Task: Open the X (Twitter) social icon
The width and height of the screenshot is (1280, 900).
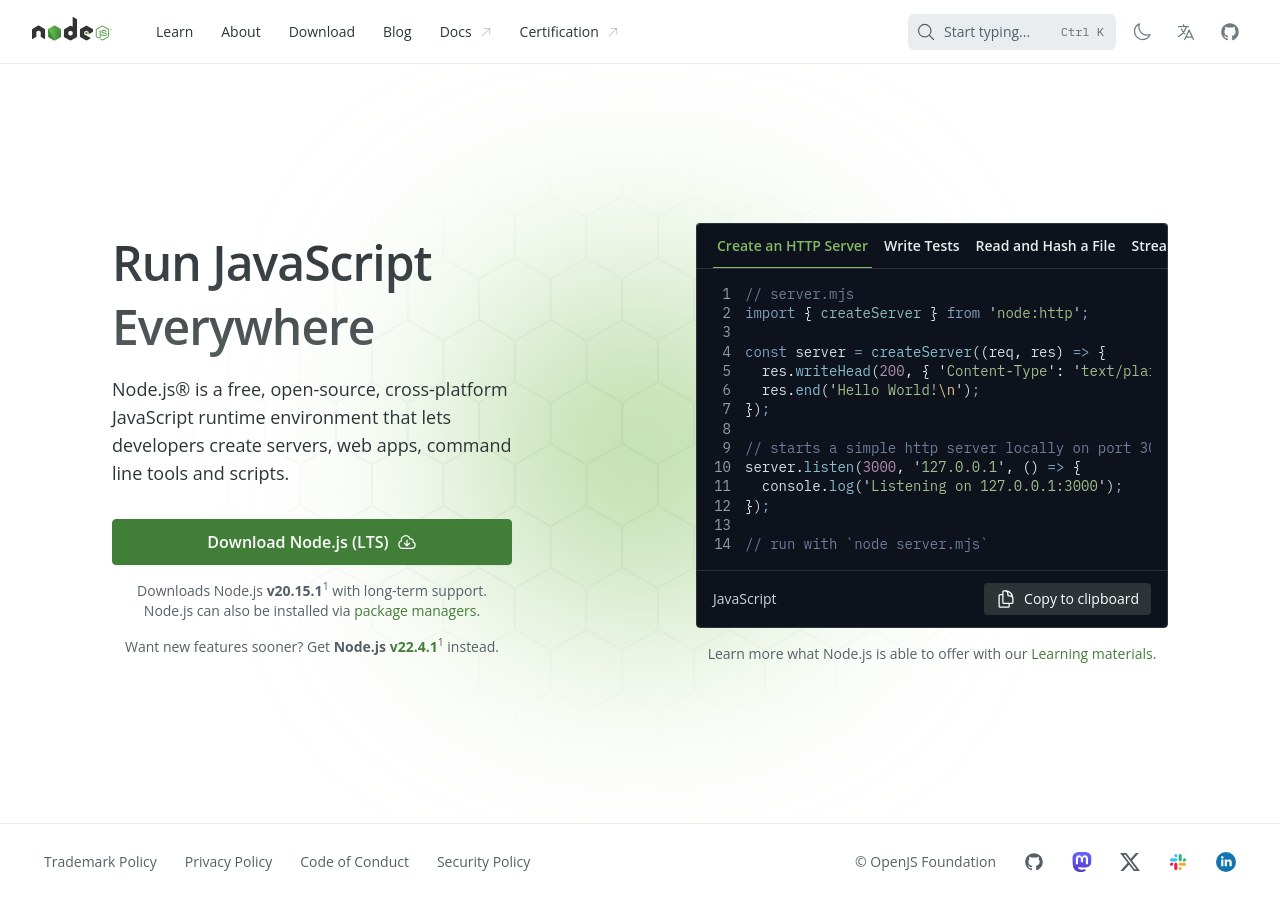Action: (x=1130, y=862)
